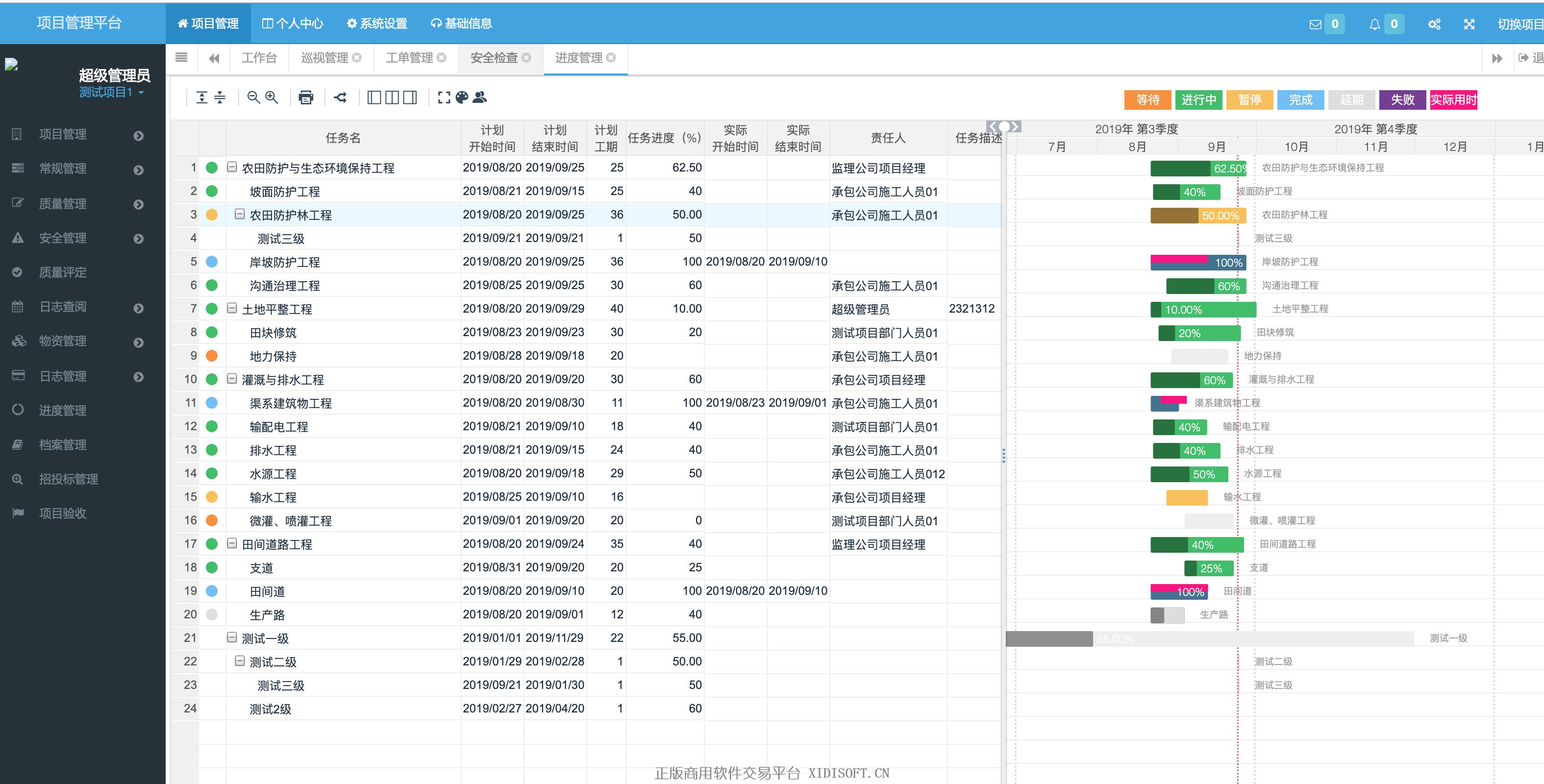This screenshot has height=784, width=1544.
Task: Open the 系统设置 top menu
Action: coord(377,24)
